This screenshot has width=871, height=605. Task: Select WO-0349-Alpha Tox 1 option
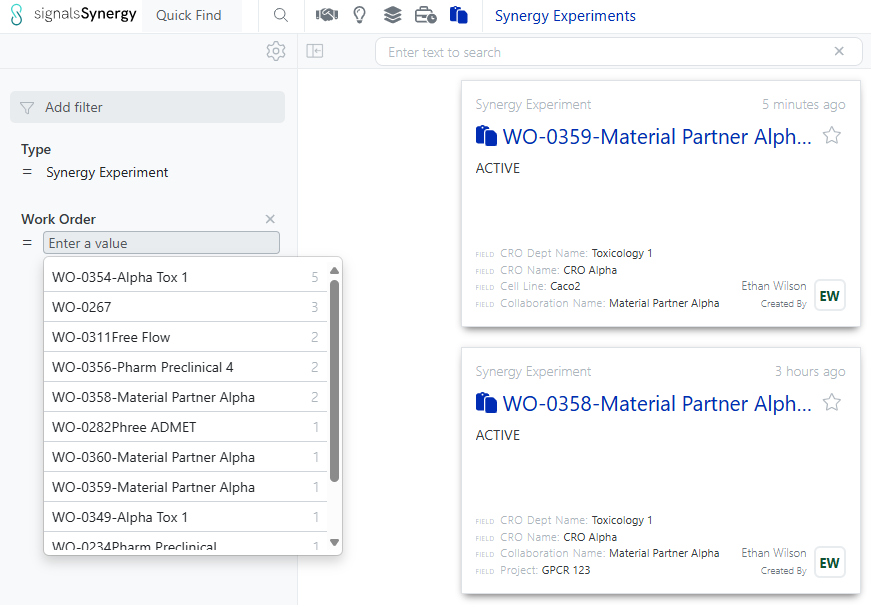(185, 517)
